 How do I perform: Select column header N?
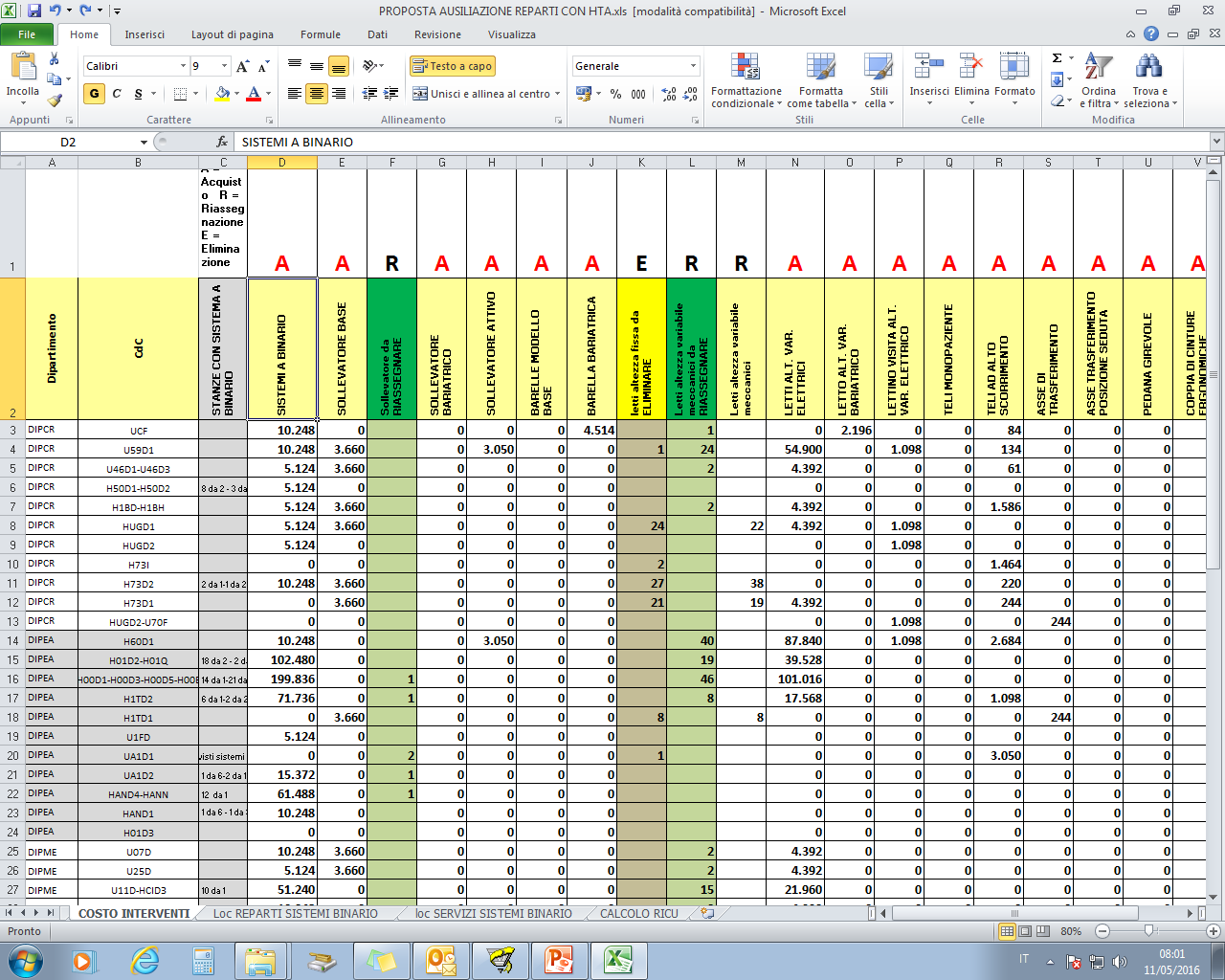pyautogui.click(x=794, y=163)
